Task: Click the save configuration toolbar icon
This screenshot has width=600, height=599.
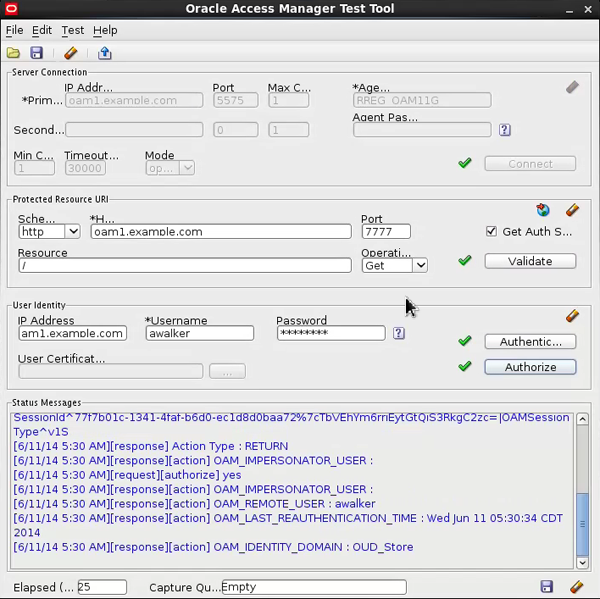Action: [36, 53]
